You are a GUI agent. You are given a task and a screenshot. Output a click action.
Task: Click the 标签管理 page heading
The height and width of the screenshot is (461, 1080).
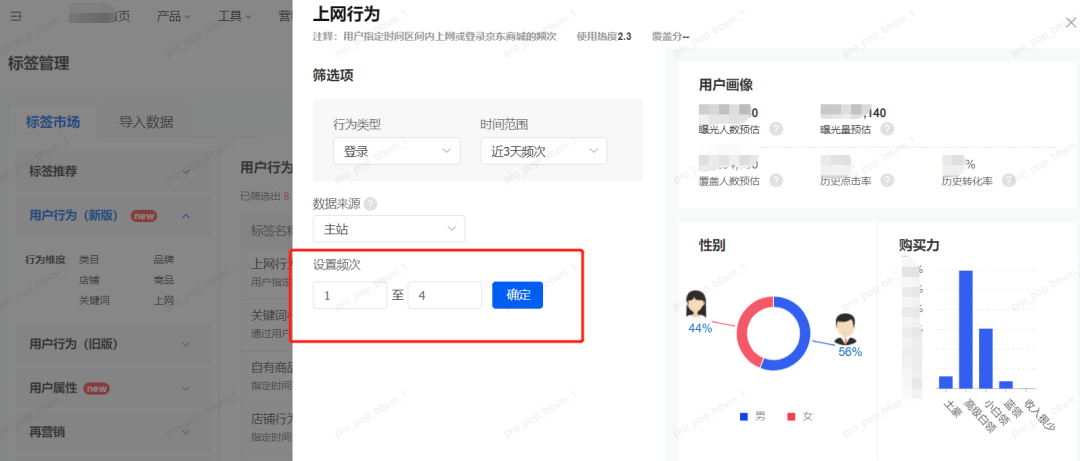(x=39, y=65)
